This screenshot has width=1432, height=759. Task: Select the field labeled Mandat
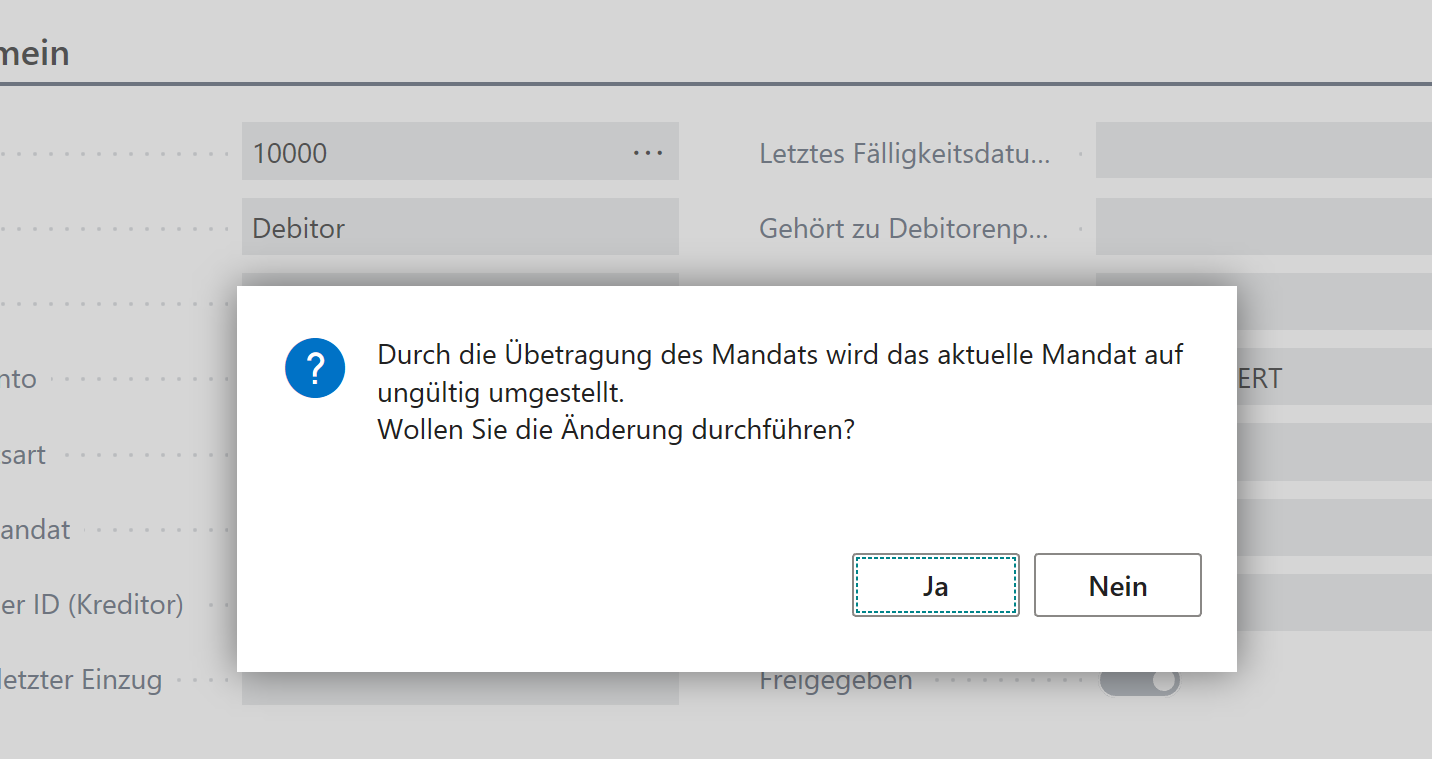click(x=35, y=529)
